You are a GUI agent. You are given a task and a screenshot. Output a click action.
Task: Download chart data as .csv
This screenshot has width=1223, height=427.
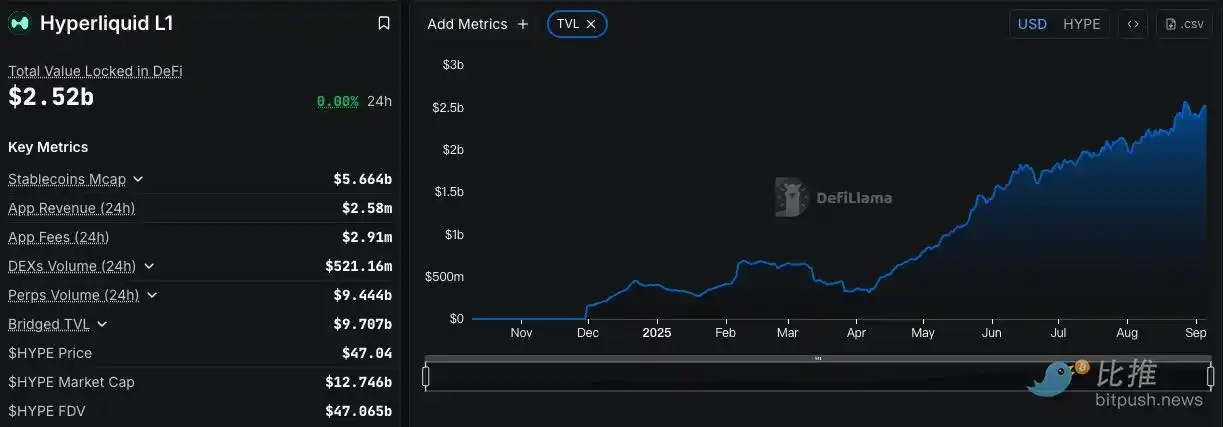[1184, 24]
